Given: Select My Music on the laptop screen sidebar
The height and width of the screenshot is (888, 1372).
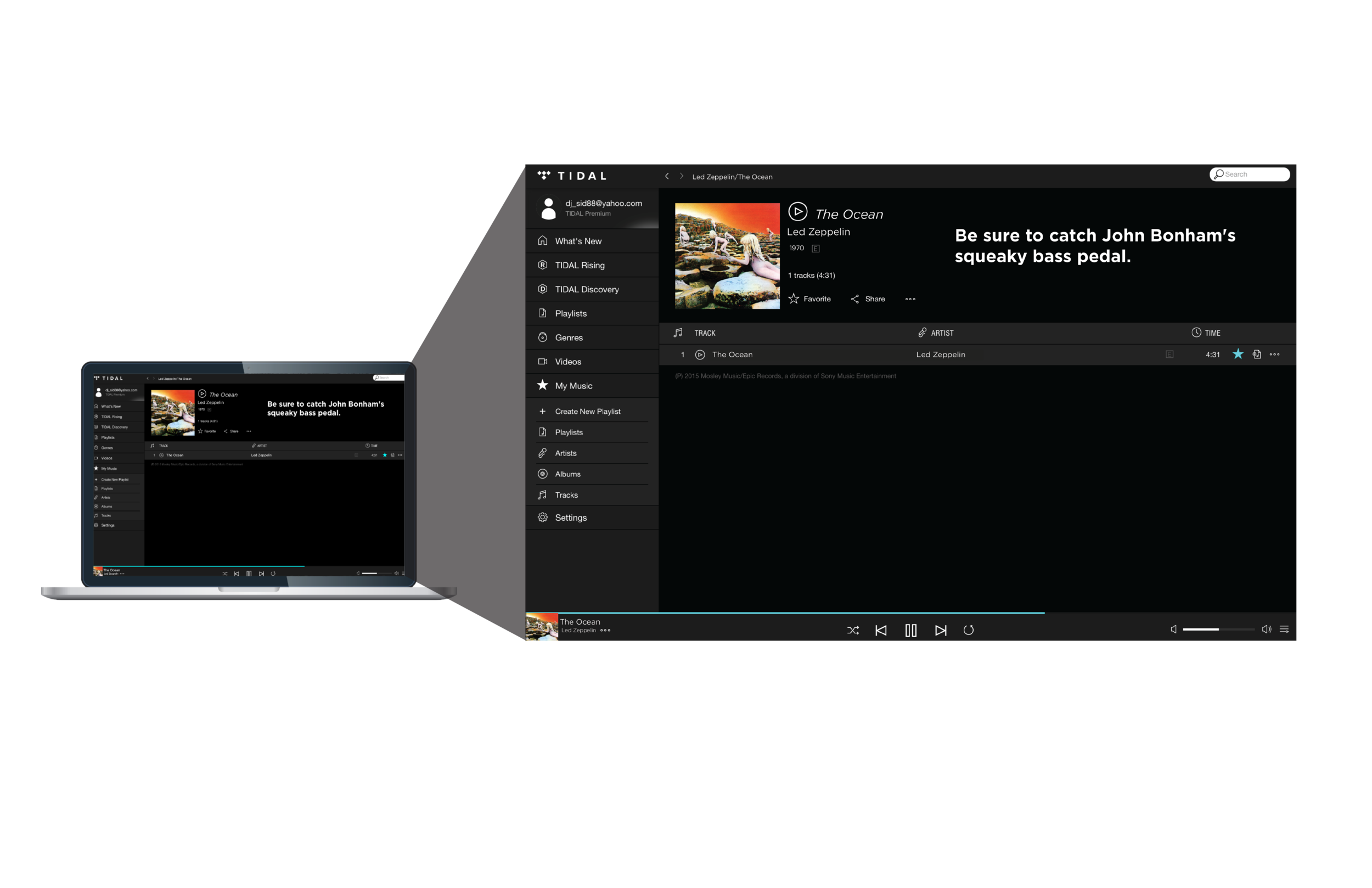Looking at the screenshot, I should tap(119, 469).
